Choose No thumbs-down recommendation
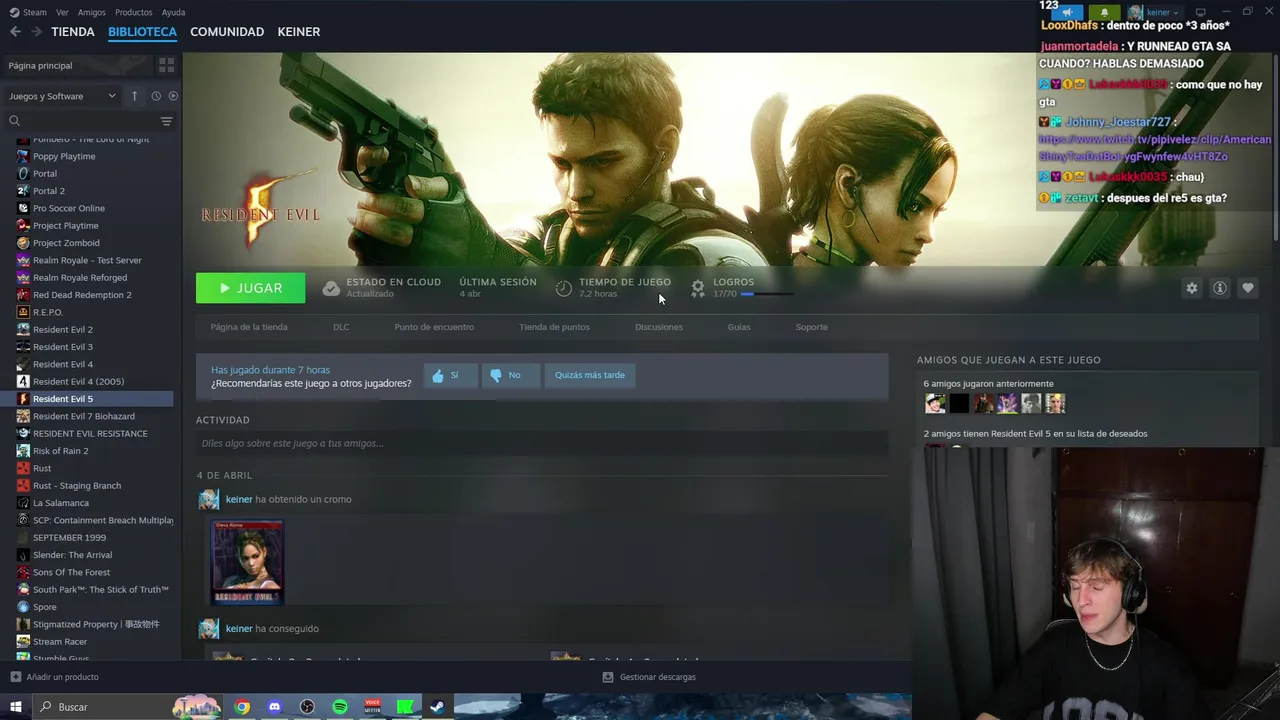1280x720 pixels. (510, 375)
